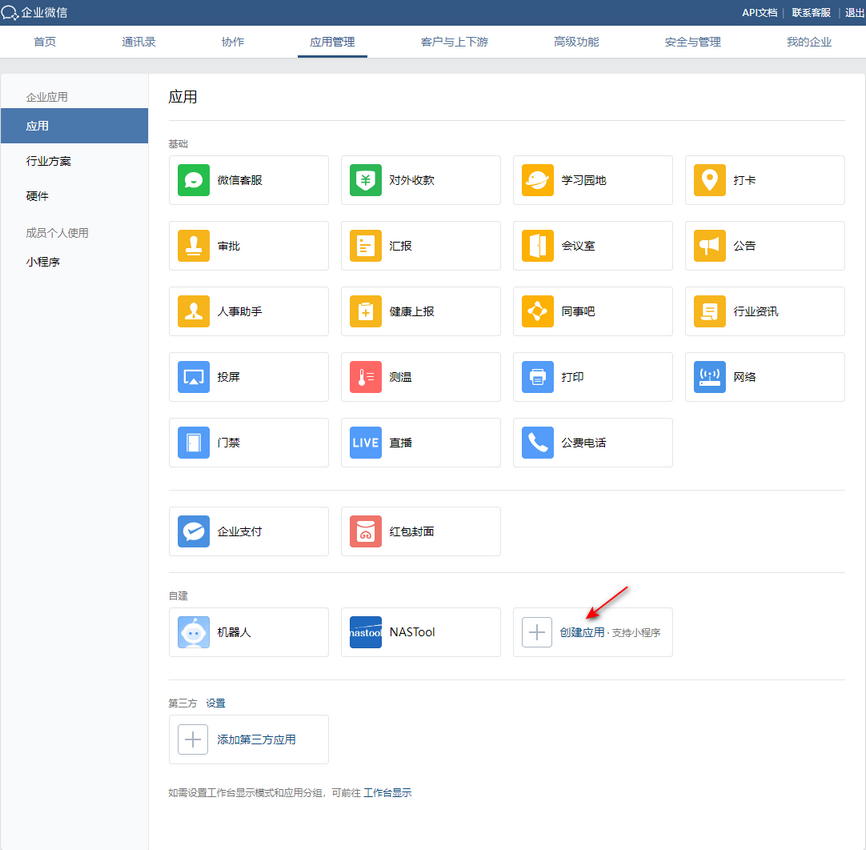Select the 健康上报 clipboard icon

[366, 312]
